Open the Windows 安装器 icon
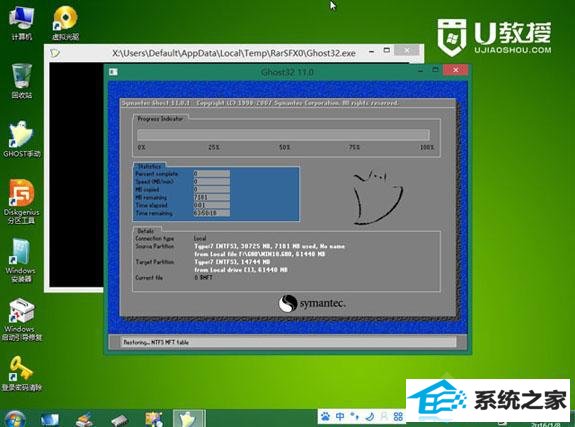 coord(21,260)
